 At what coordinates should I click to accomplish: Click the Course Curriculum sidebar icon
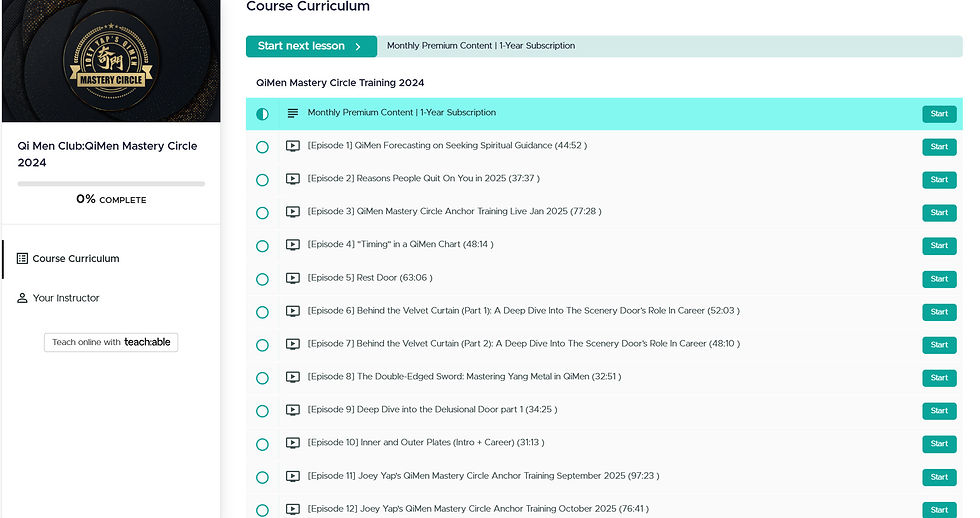22,258
